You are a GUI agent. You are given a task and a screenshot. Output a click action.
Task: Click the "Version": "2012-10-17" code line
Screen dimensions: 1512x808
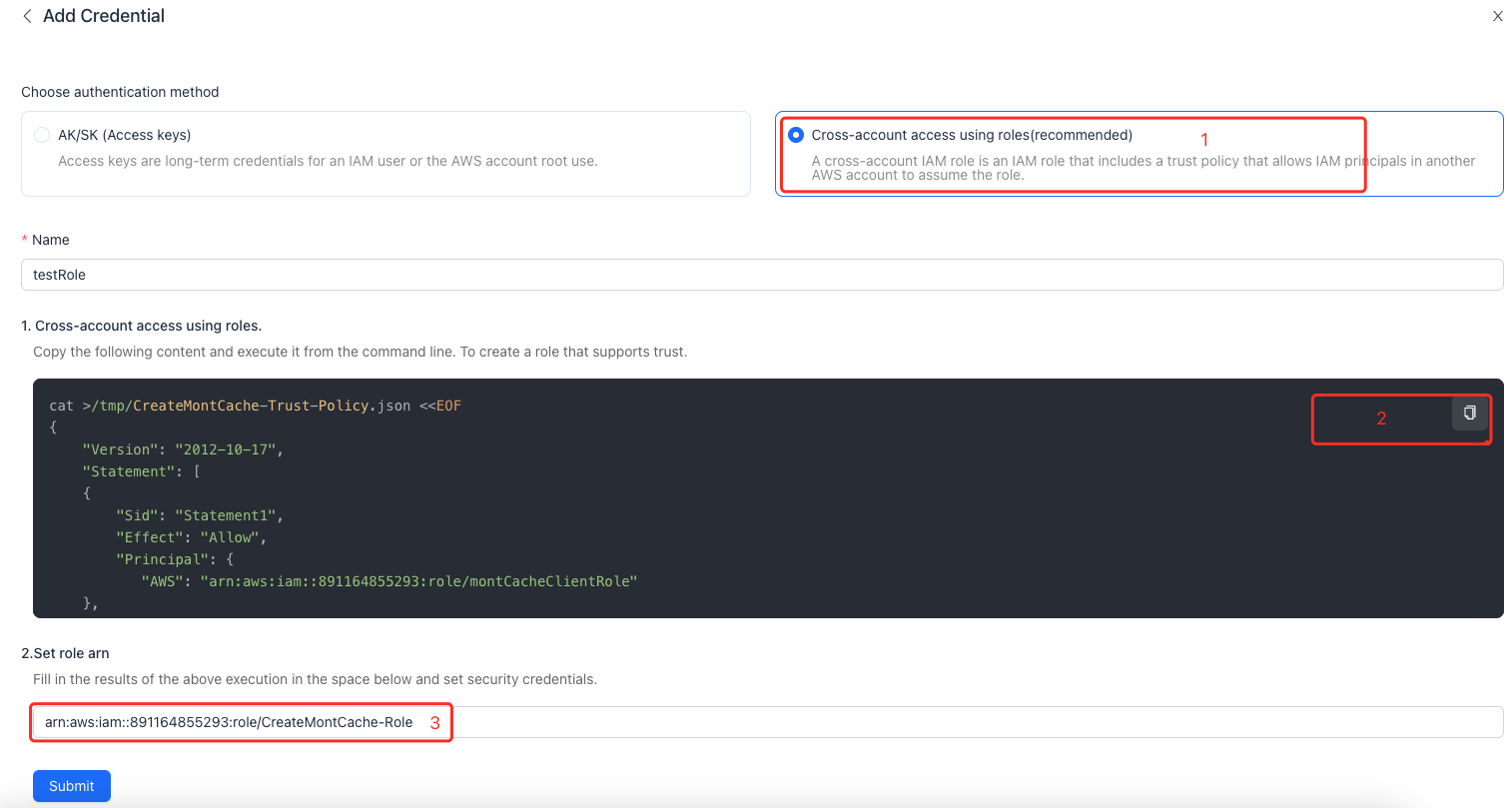click(183, 449)
